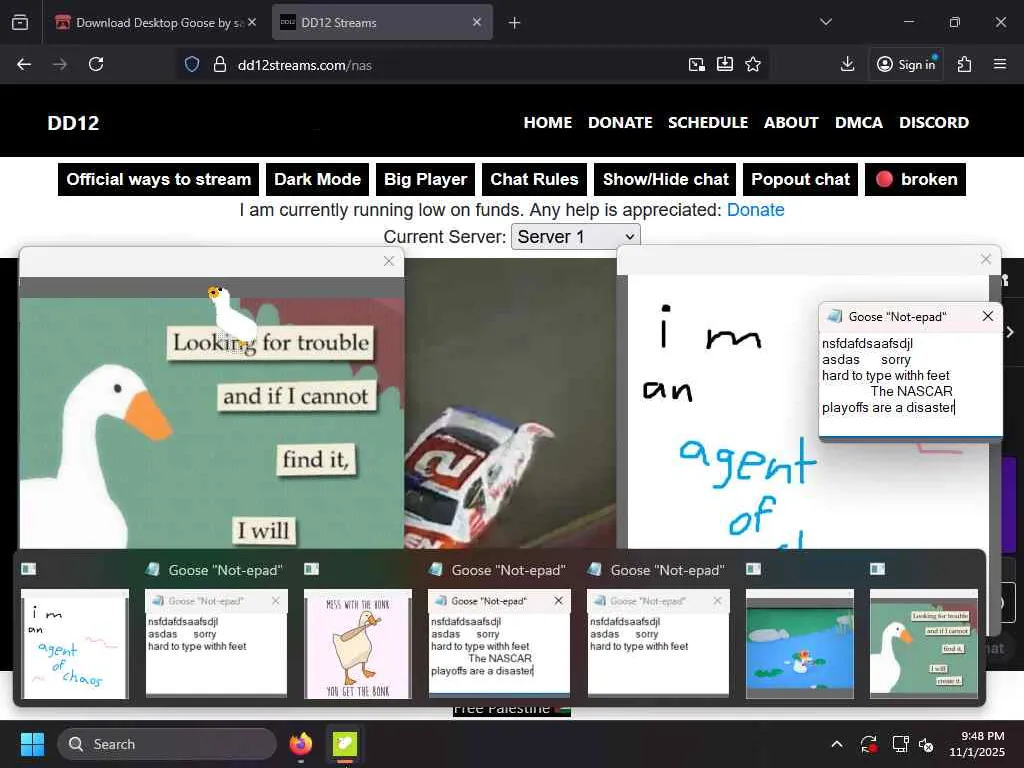Select the agent of chaos drawing thumbnail
Viewport: 1024px width, 768px height.
click(x=75, y=643)
